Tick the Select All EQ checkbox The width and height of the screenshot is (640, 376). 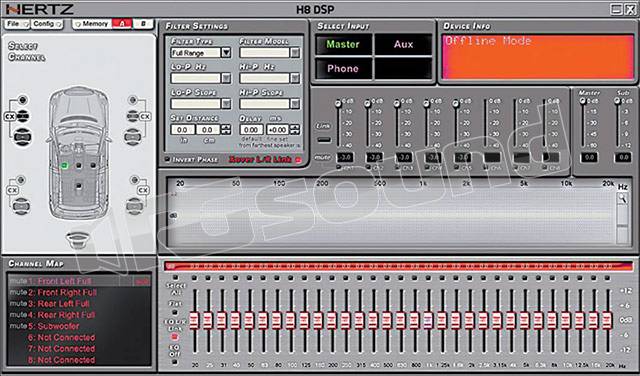pos(175,278)
